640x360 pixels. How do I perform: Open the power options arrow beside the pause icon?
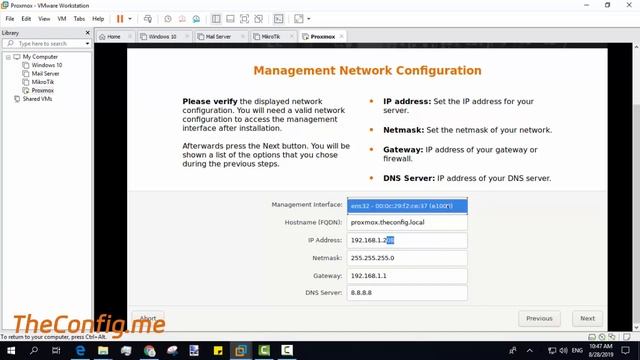click(x=130, y=19)
